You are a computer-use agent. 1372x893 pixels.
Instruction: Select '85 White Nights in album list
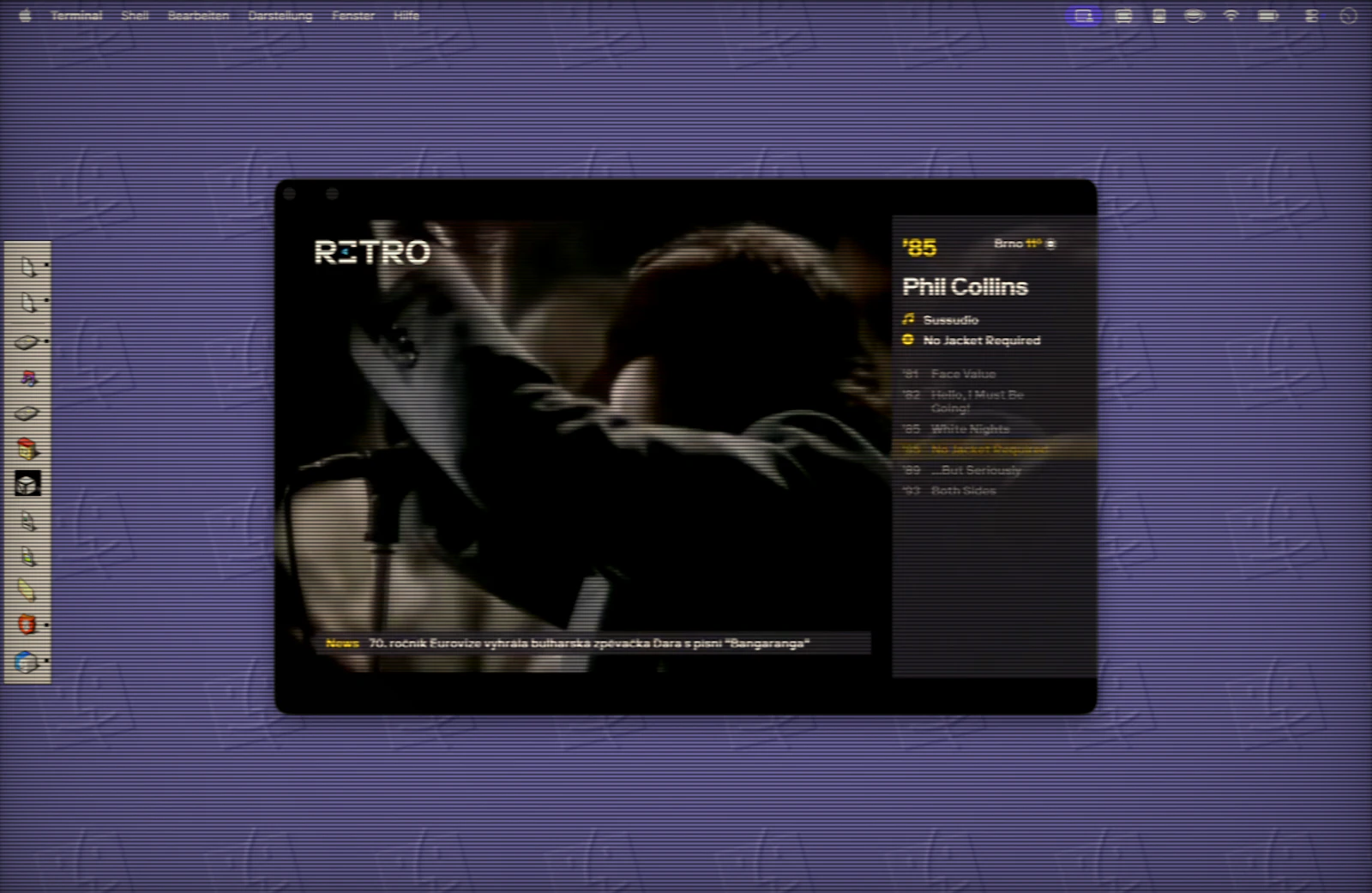956,429
